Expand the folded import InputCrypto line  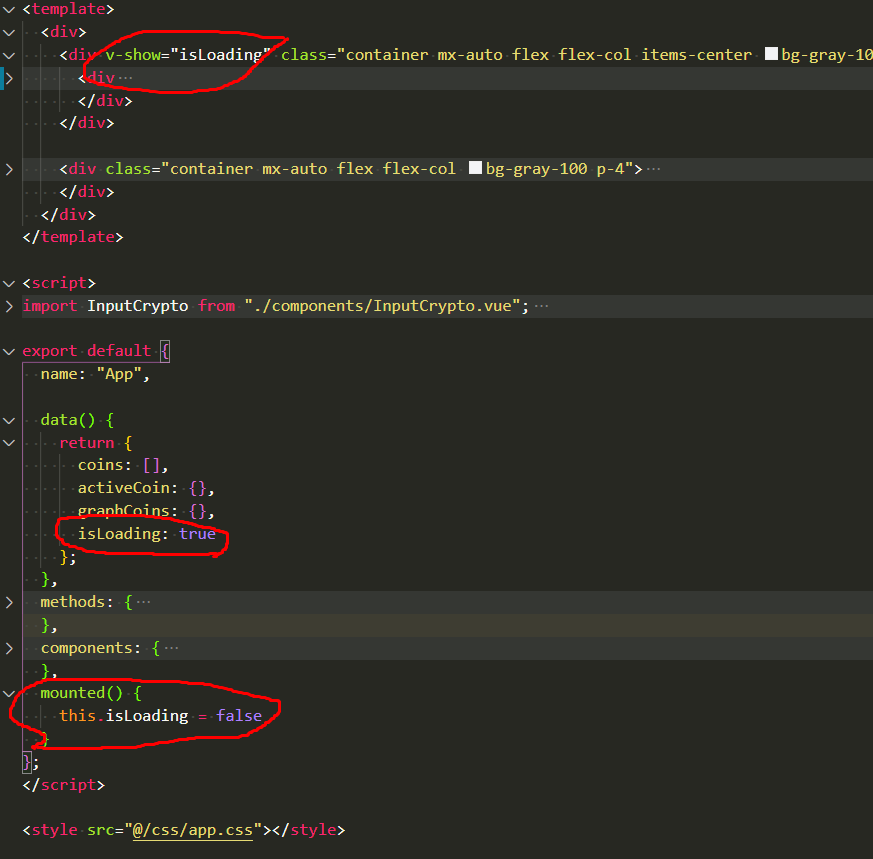click(x=9, y=306)
